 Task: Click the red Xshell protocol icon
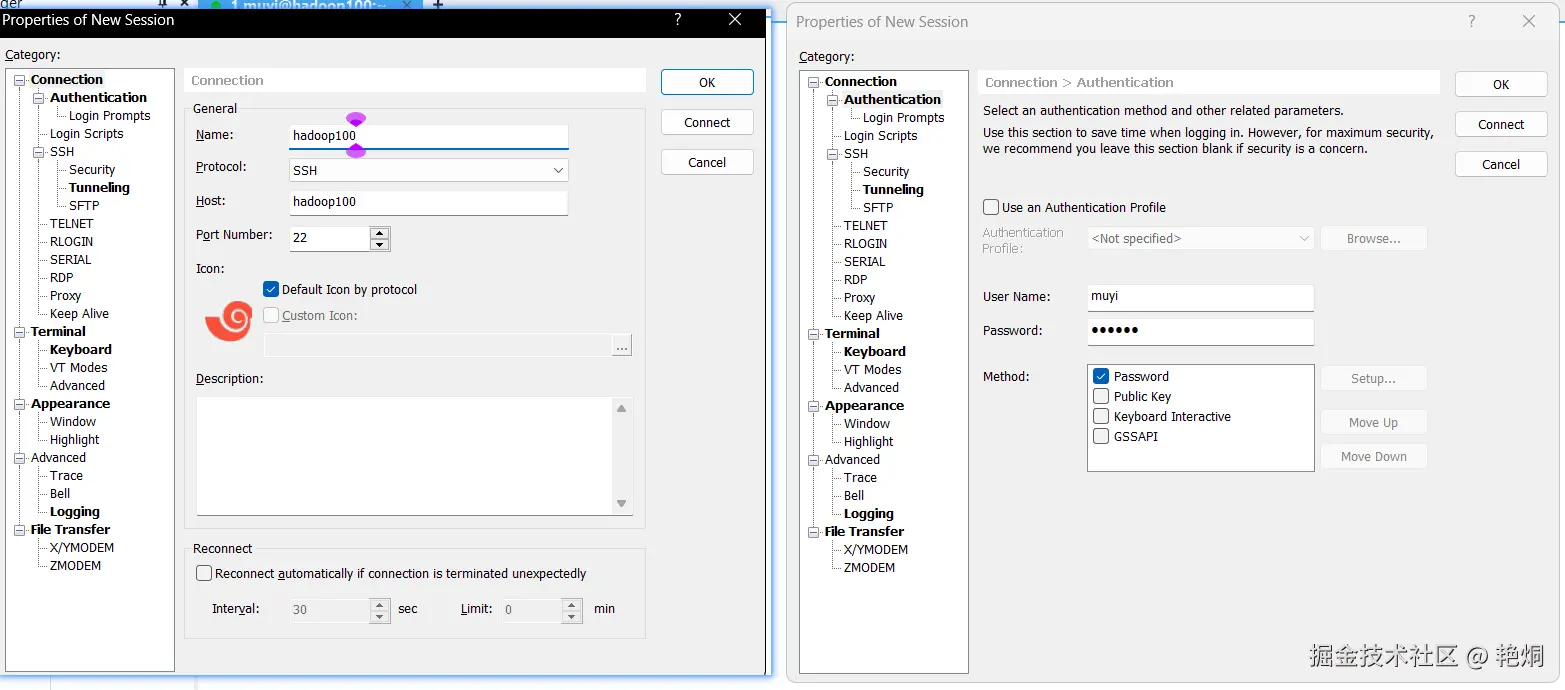pos(228,321)
